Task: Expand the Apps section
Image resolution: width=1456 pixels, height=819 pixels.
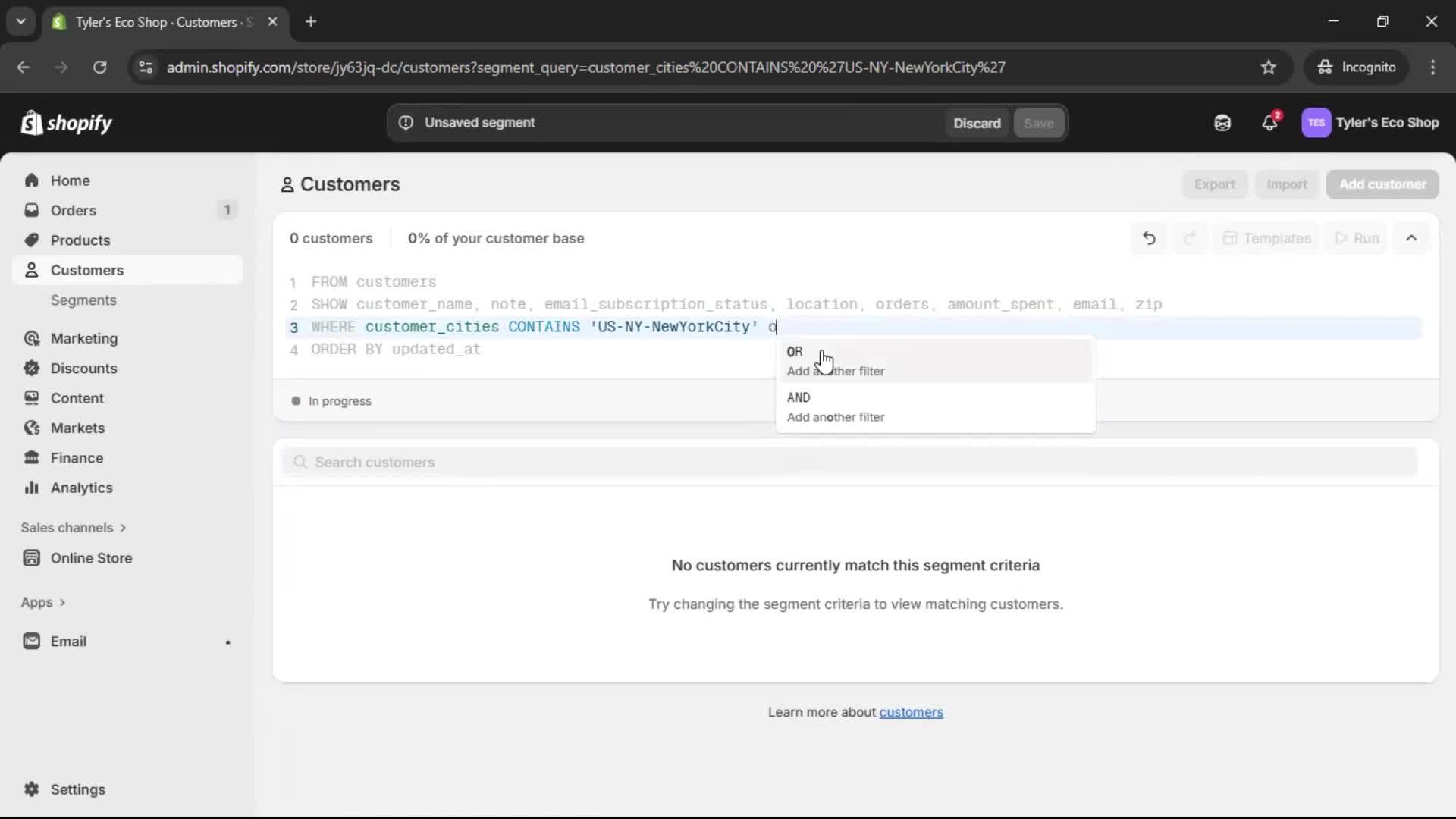Action: point(43,601)
